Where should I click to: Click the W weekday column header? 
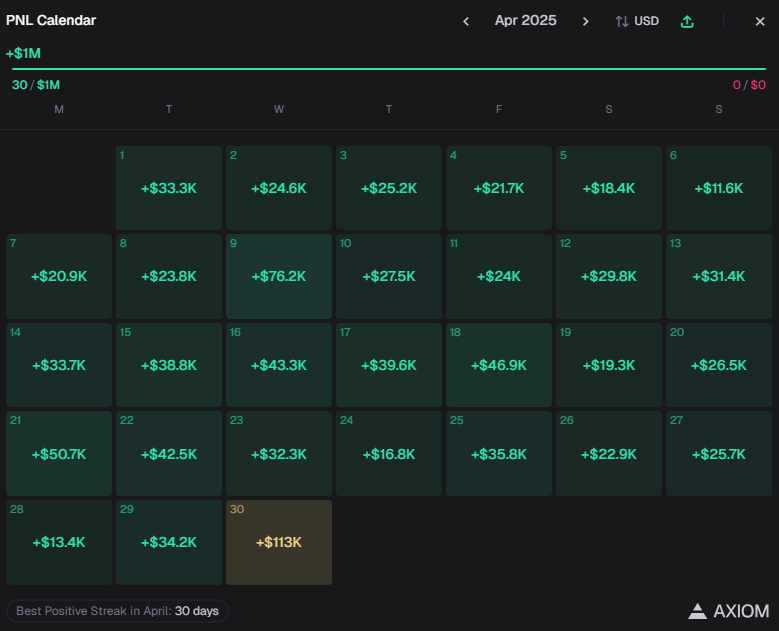click(279, 109)
